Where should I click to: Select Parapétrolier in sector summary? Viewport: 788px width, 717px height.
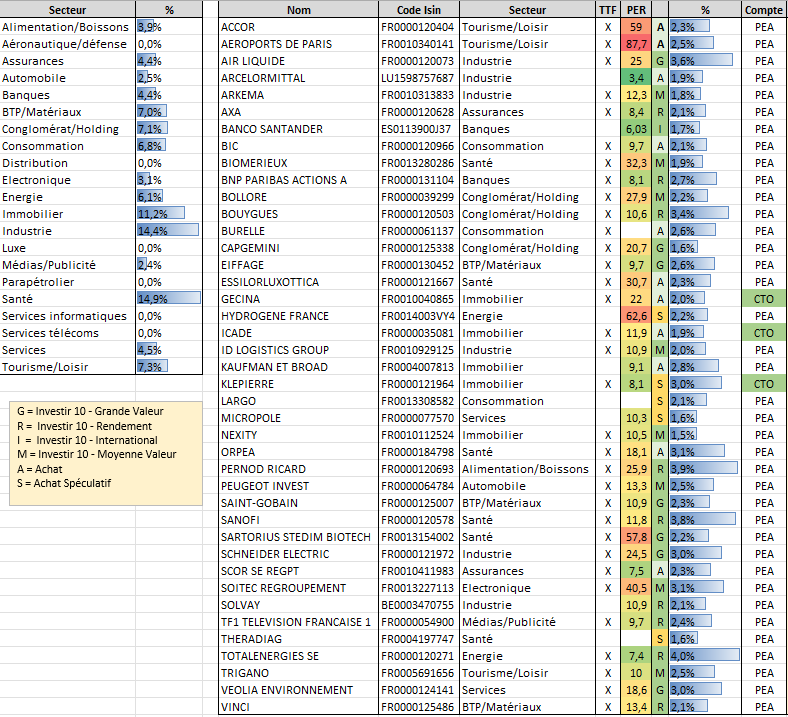tap(67, 282)
